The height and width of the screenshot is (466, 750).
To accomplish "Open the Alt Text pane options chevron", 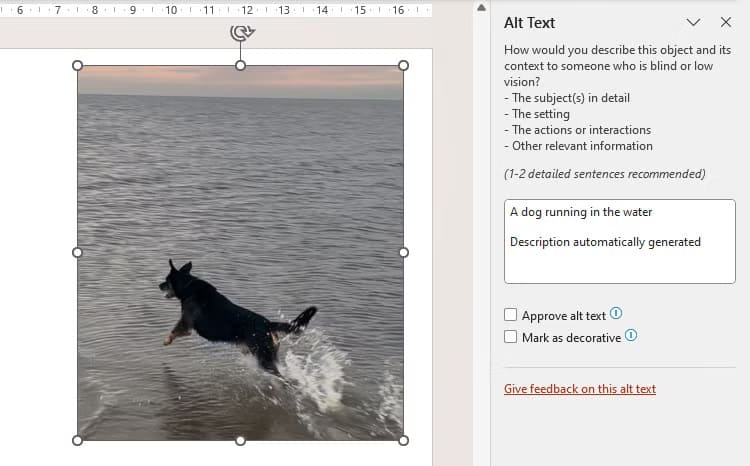I will tap(693, 22).
